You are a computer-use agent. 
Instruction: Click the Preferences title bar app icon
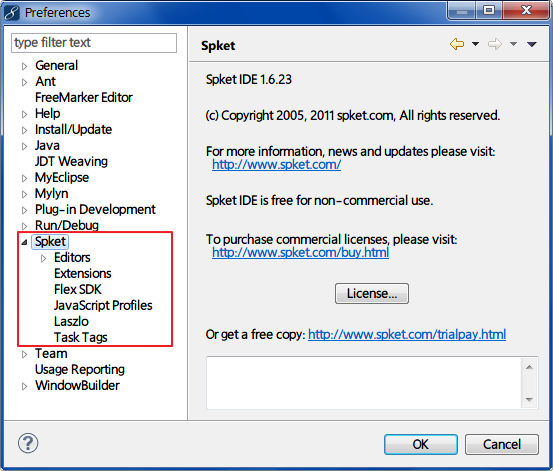click(x=12, y=12)
